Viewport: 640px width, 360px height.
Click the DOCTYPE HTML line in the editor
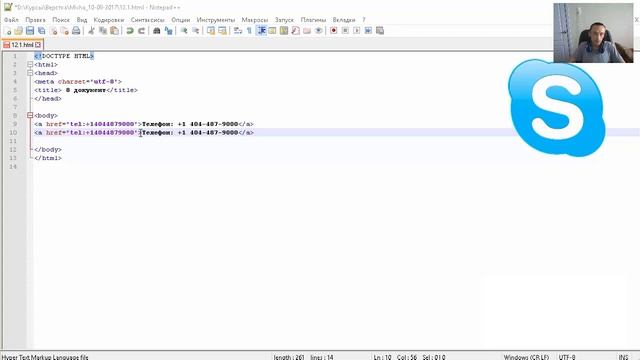tap(64, 56)
